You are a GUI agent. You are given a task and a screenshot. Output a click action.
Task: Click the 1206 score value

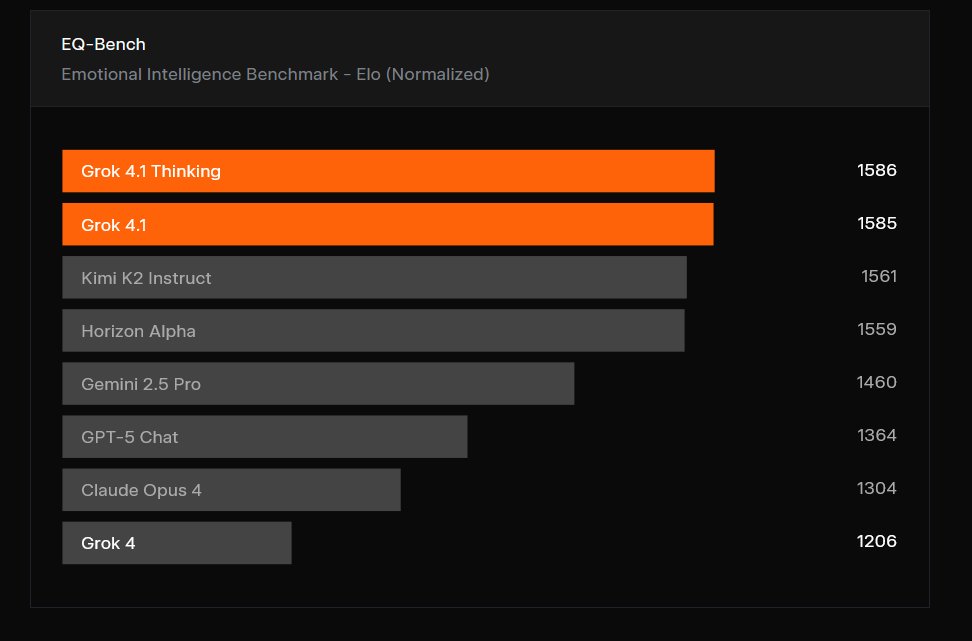(x=876, y=541)
